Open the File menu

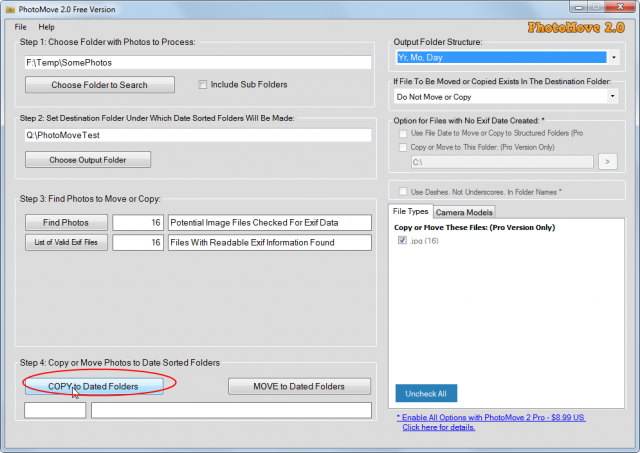(x=20, y=27)
